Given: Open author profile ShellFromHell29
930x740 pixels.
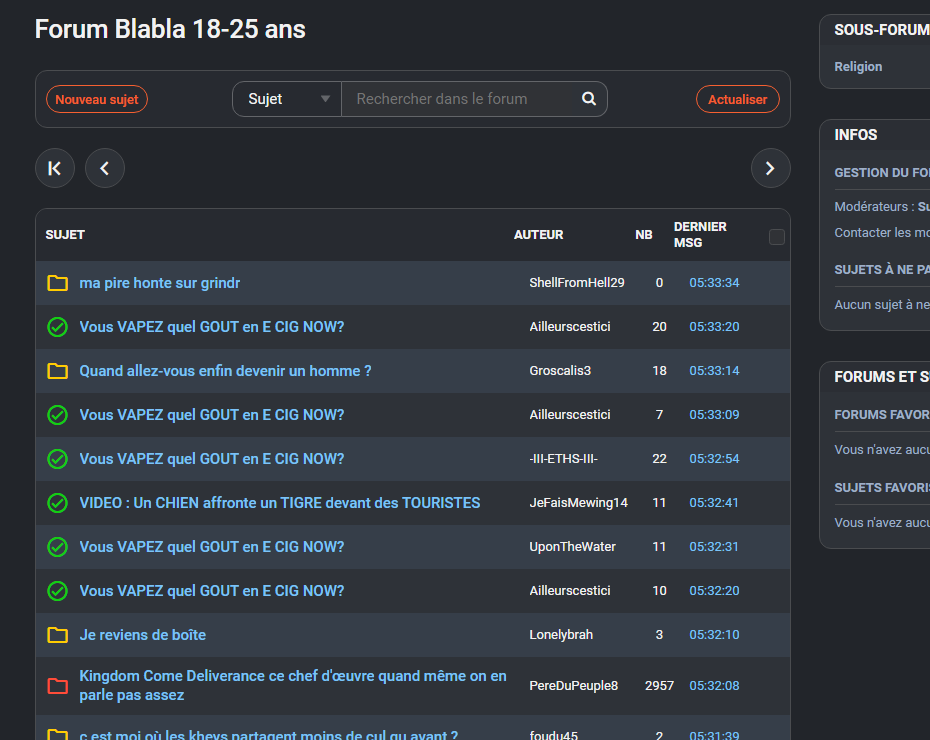Looking at the screenshot, I should tap(577, 283).
